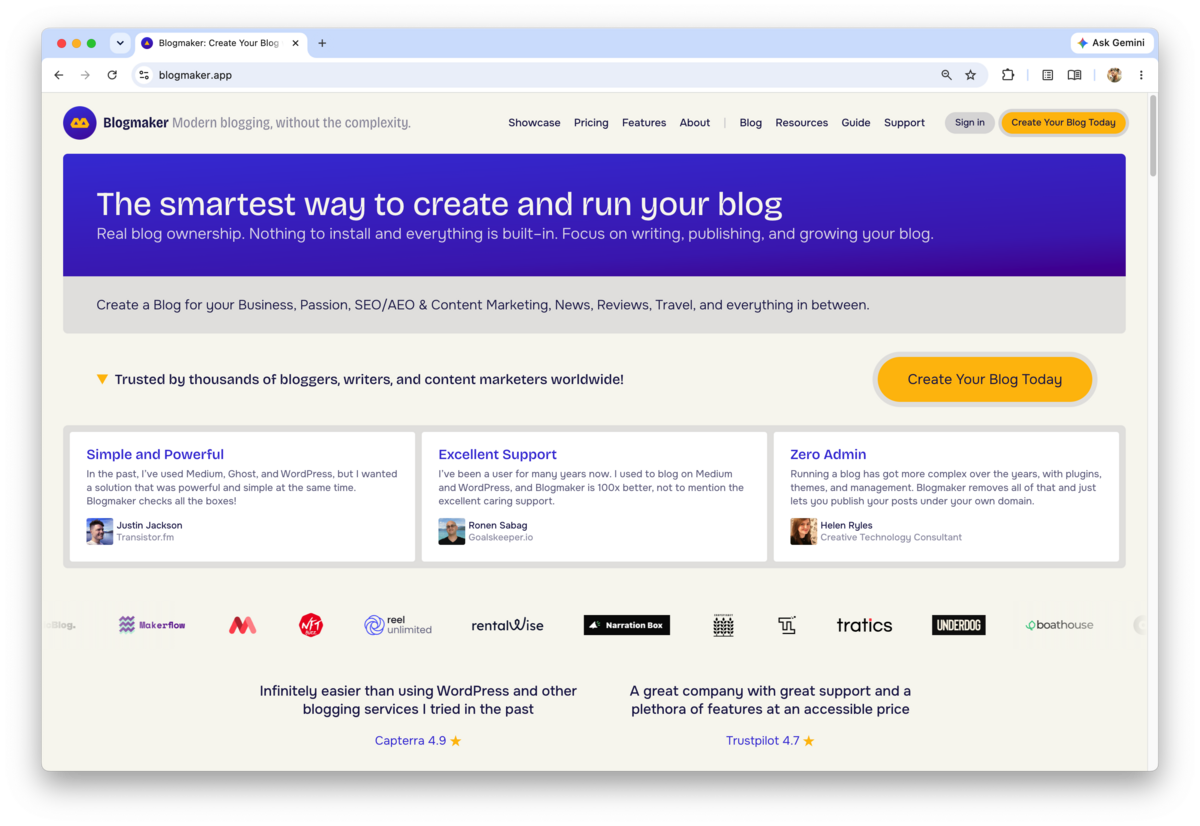This screenshot has width=1200, height=826.
Task: Open the Support nav item
Action: pyautogui.click(x=904, y=123)
